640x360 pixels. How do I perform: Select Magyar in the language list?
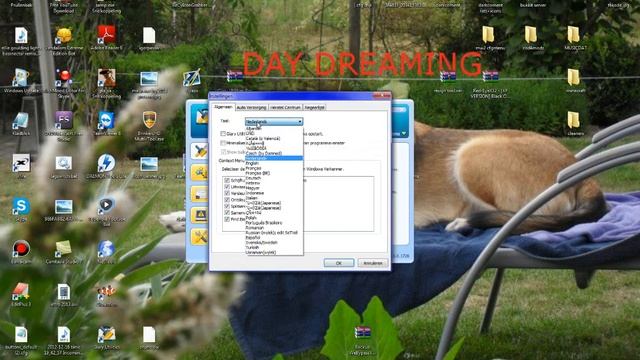pyautogui.click(x=274, y=188)
